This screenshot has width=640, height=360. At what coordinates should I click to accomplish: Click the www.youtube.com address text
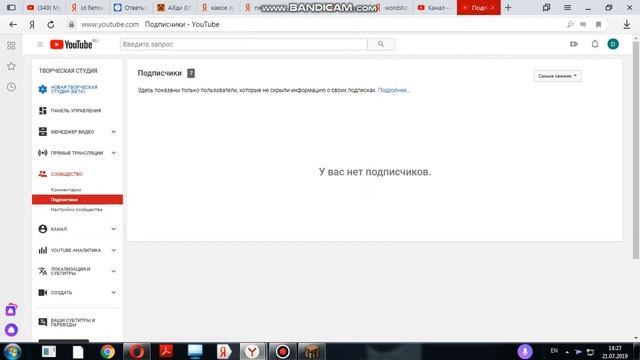110,24
